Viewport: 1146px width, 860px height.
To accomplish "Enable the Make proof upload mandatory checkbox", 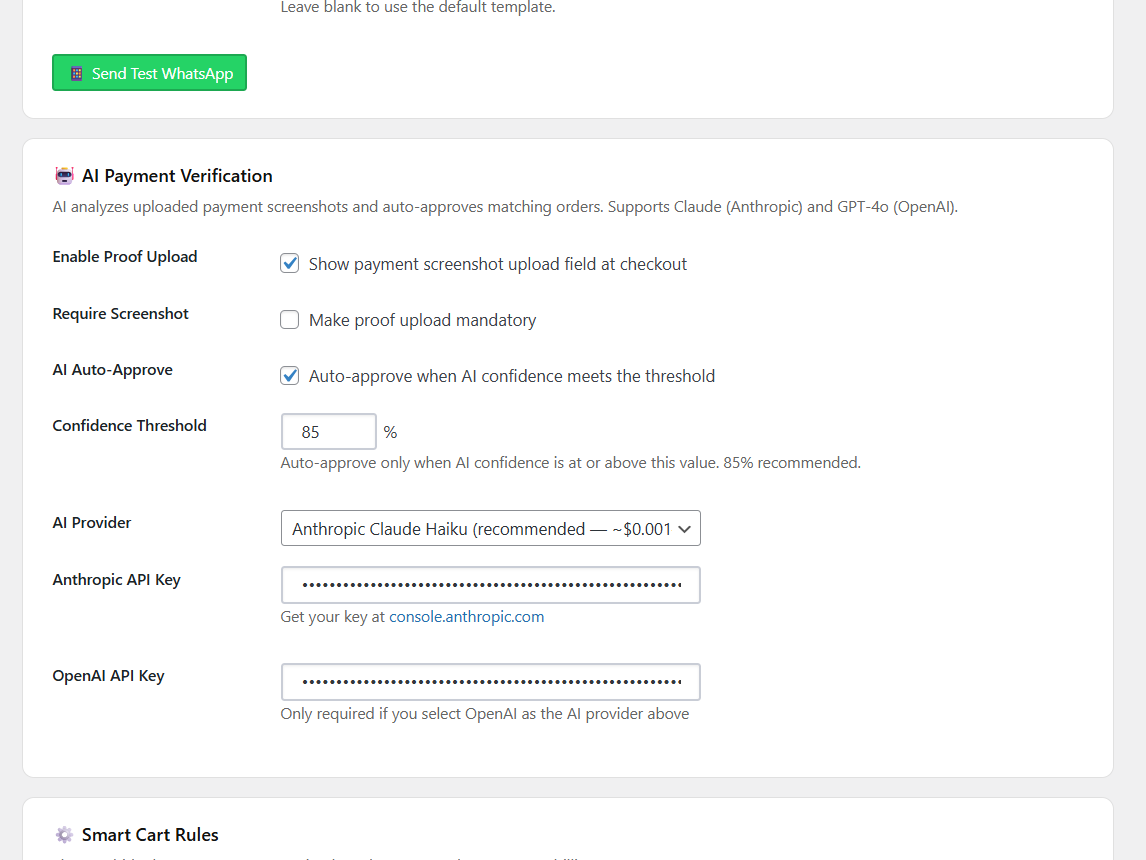I will pyautogui.click(x=290, y=320).
